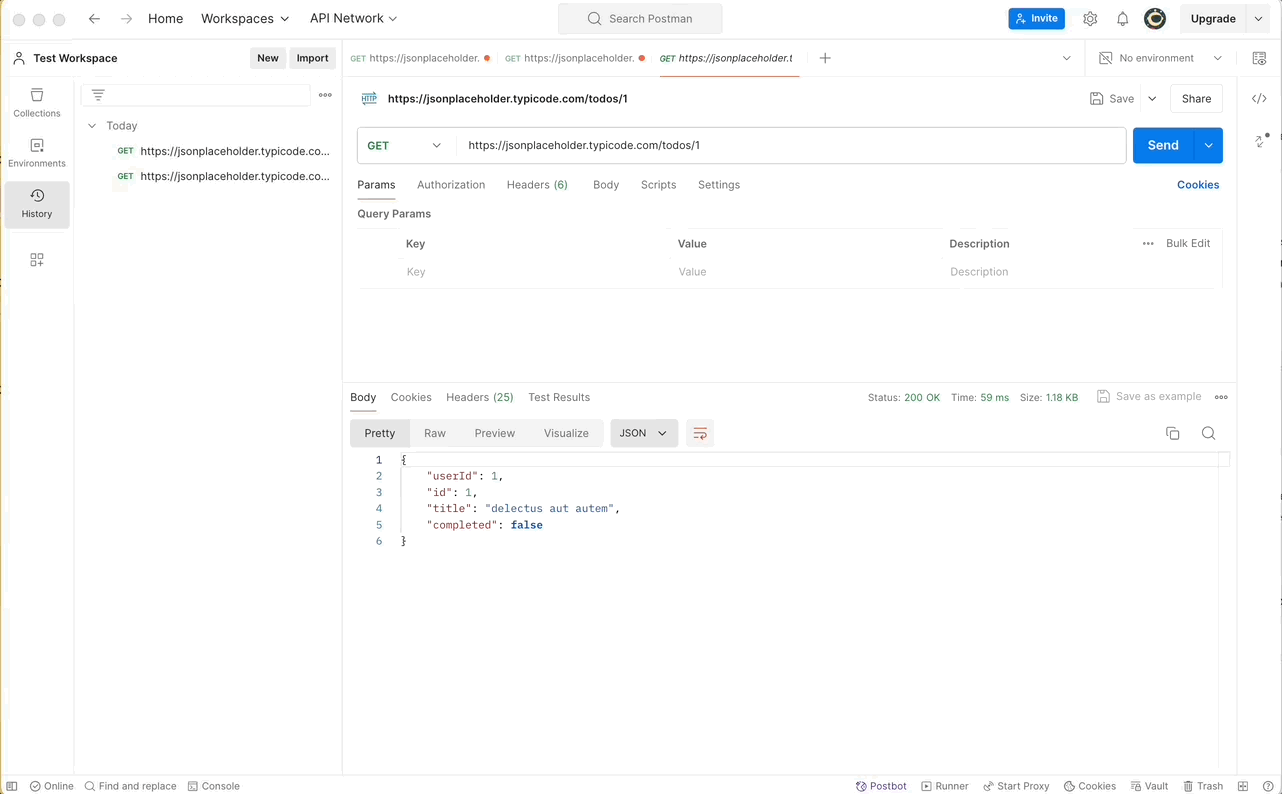Viewport: 1282px width, 794px height.
Task: Click the New button
Action: tap(268, 58)
